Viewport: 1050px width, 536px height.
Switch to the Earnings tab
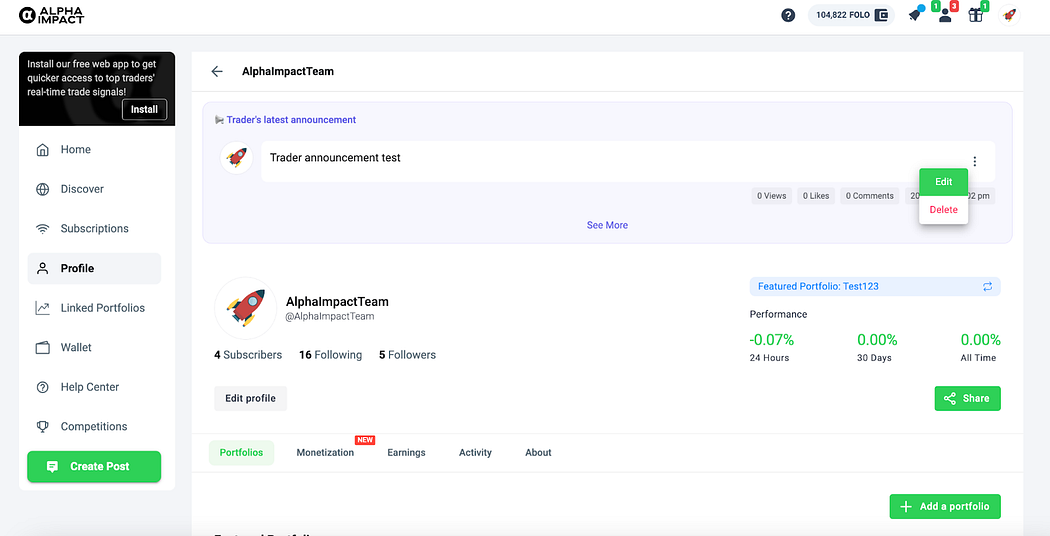[x=406, y=452]
